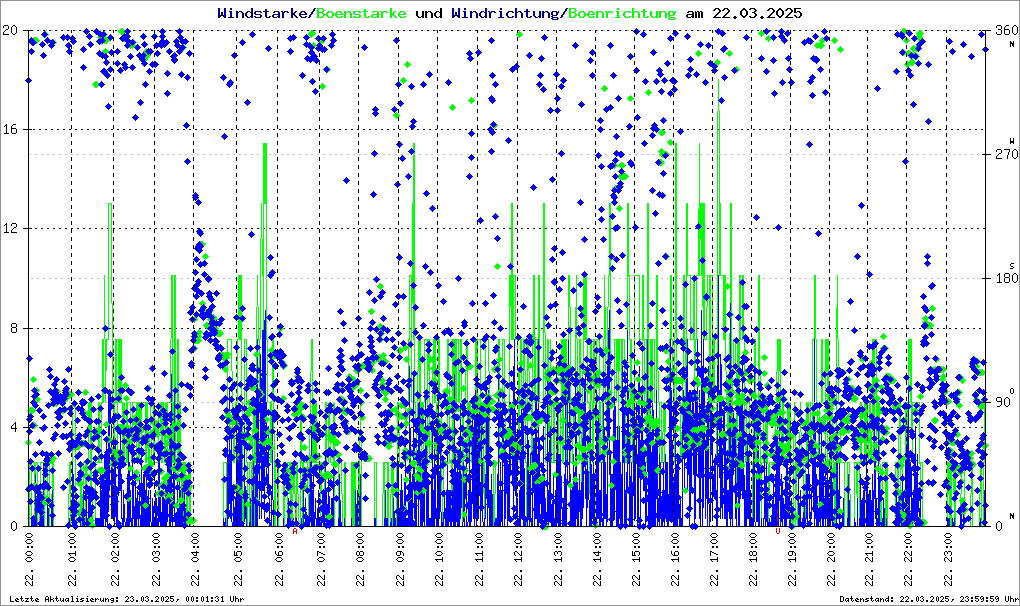The height and width of the screenshot is (606, 1020).
Task: Click the wind speed axis value 0
Action: 14,527
